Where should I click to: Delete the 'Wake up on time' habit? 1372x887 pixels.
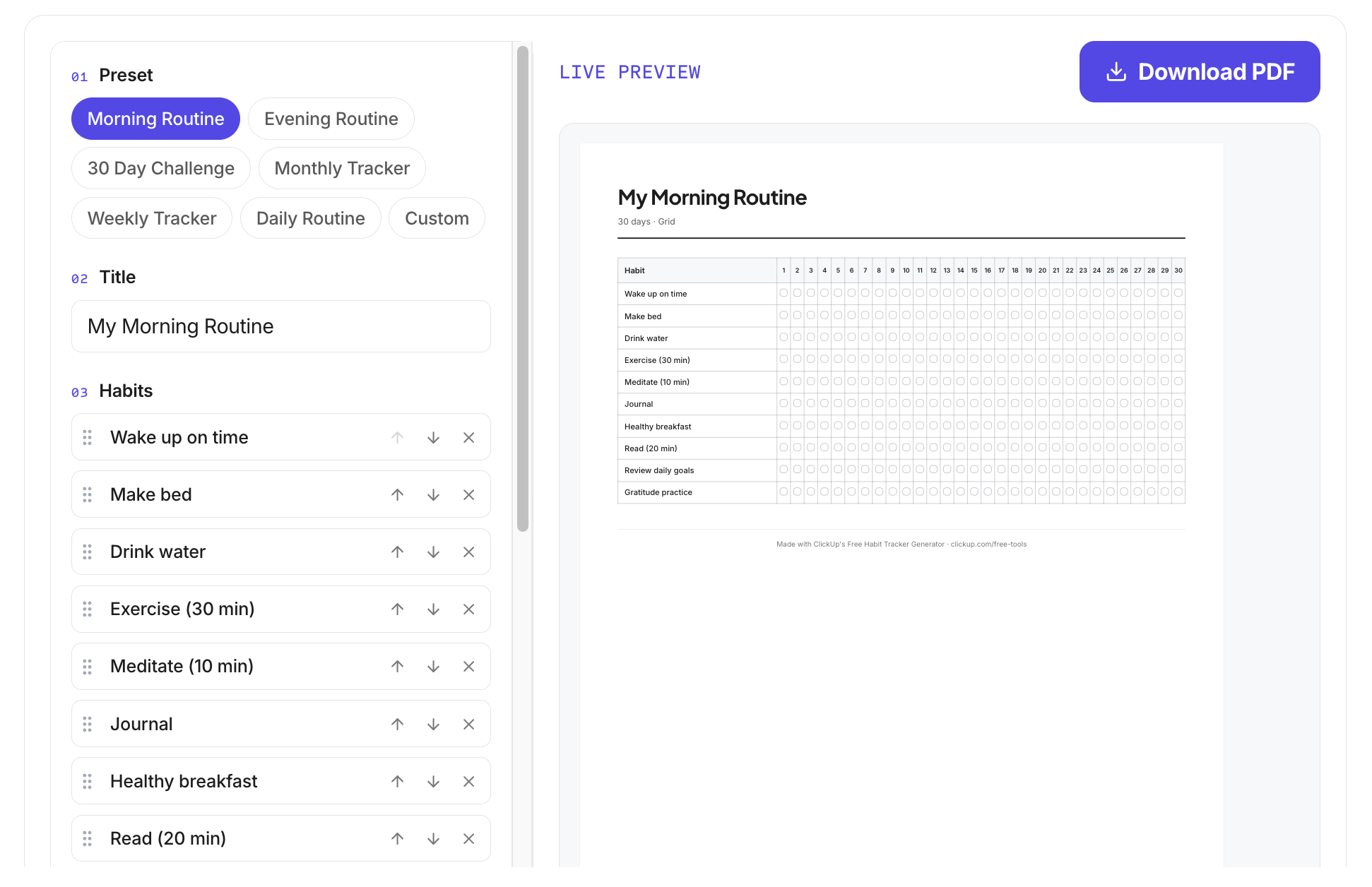(x=469, y=438)
